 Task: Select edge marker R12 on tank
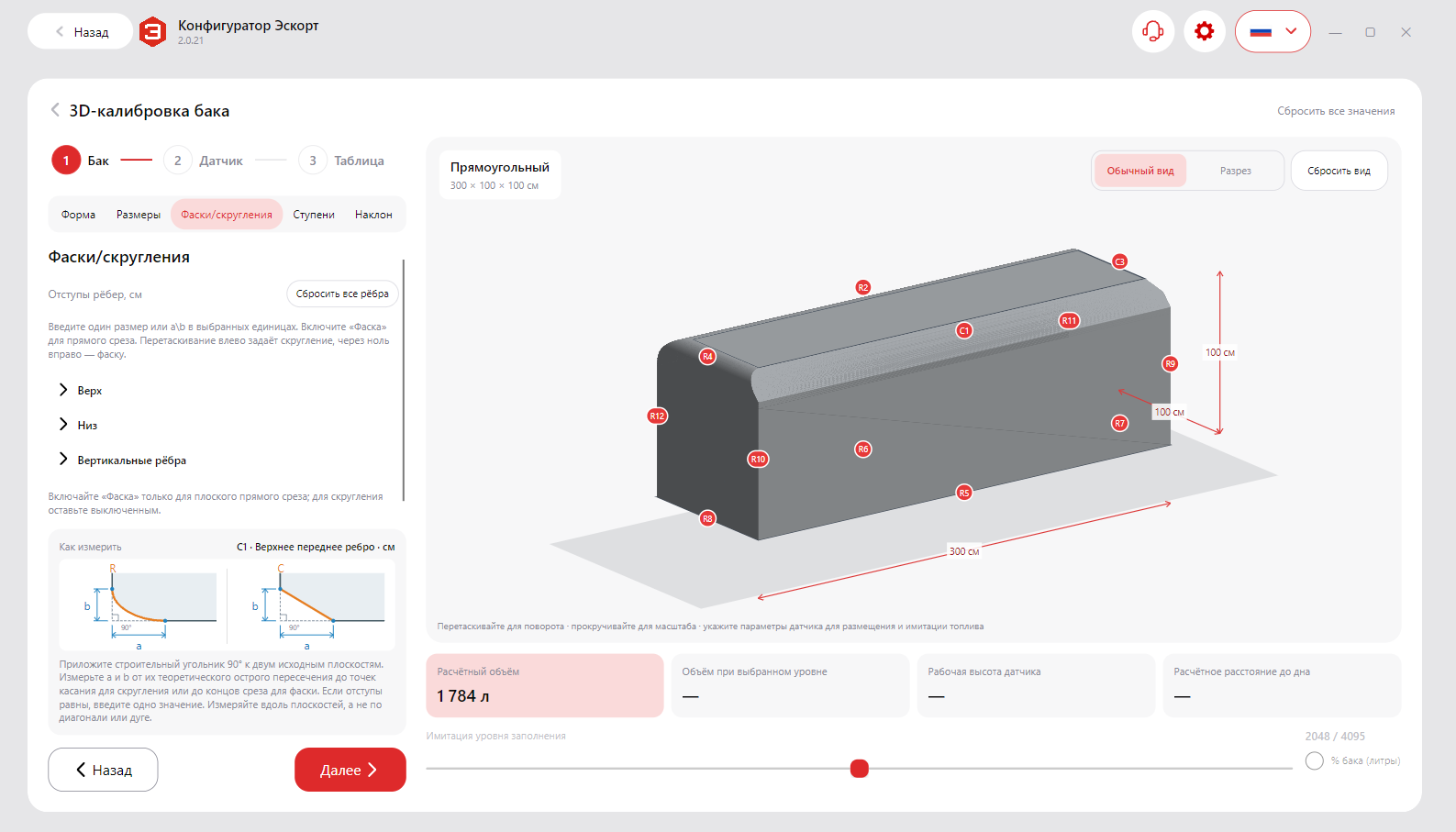tap(657, 416)
